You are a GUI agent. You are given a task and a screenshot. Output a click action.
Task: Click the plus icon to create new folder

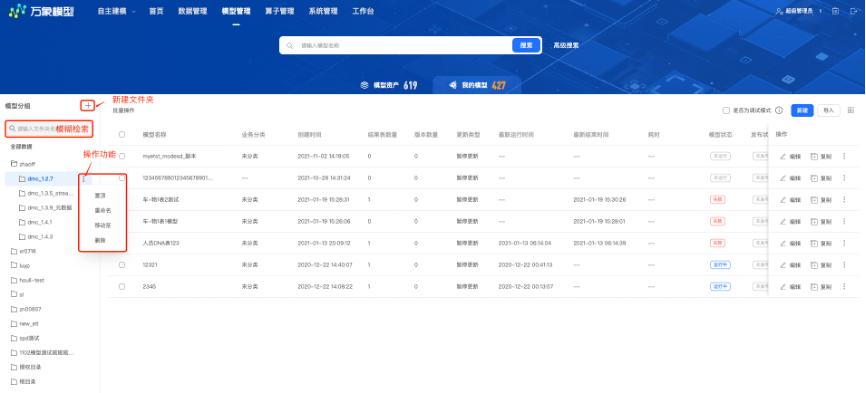coord(88,105)
